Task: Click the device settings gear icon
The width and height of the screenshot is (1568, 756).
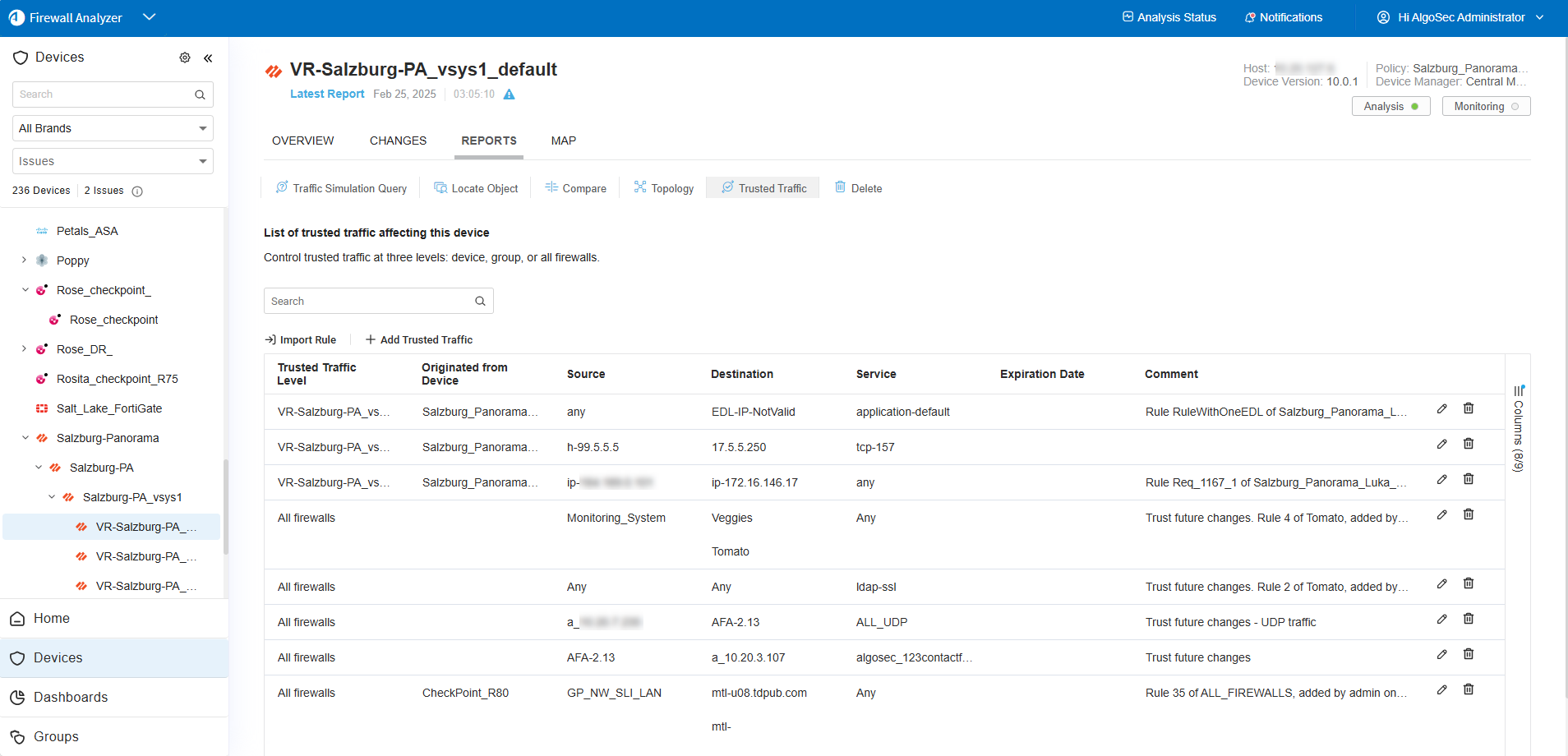Action: 185,58
